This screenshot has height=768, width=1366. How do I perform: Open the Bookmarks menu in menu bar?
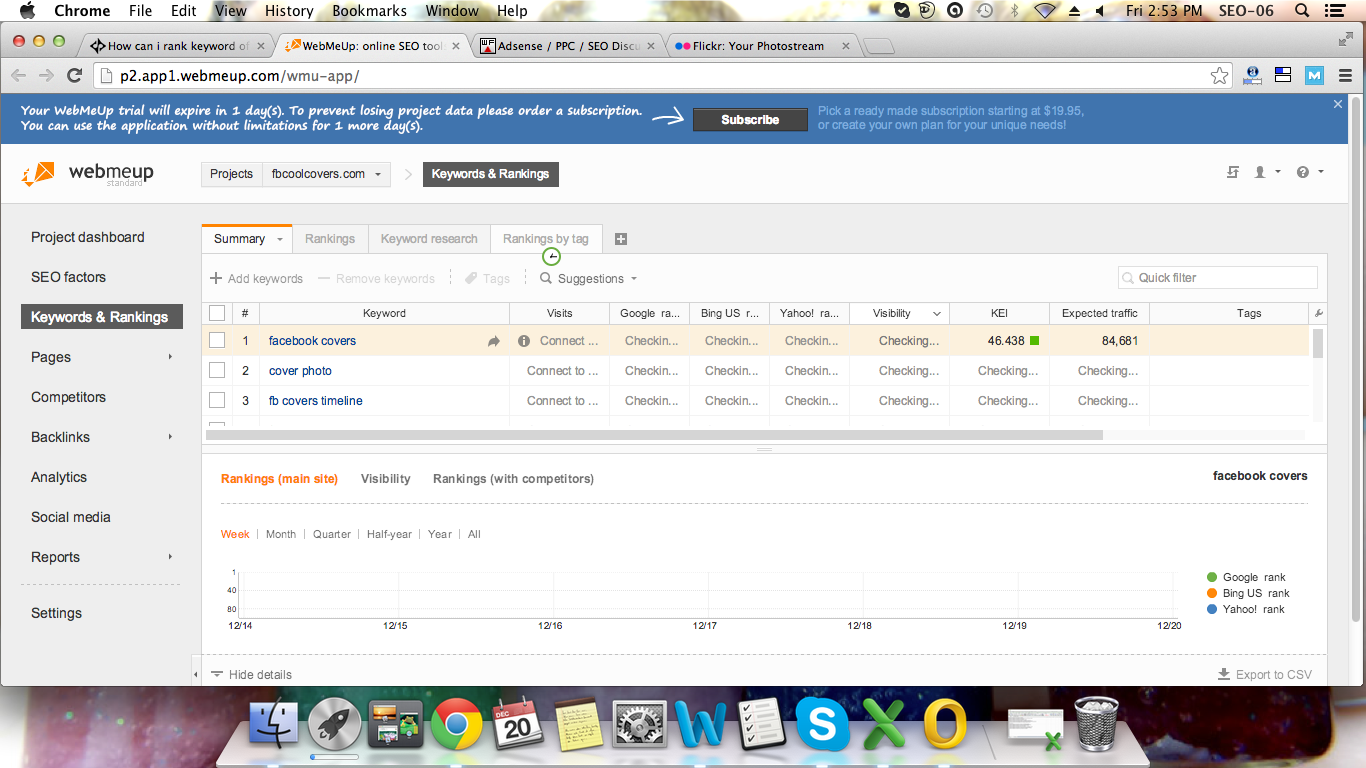click(369, 11)
